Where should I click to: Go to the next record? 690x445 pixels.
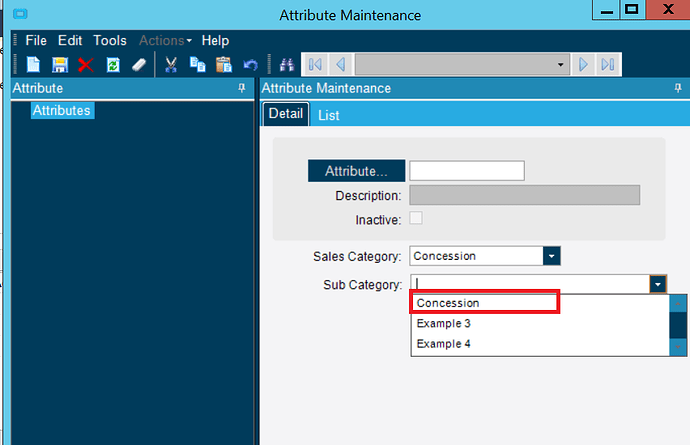click(x=583, y=65)
